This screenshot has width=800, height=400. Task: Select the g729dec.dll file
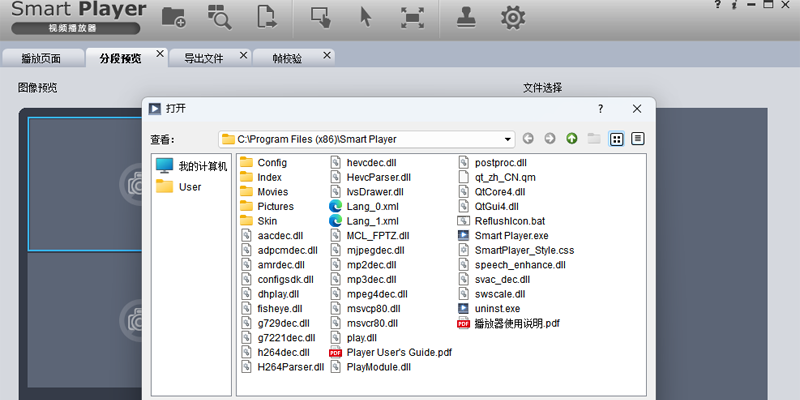(275, 323)
